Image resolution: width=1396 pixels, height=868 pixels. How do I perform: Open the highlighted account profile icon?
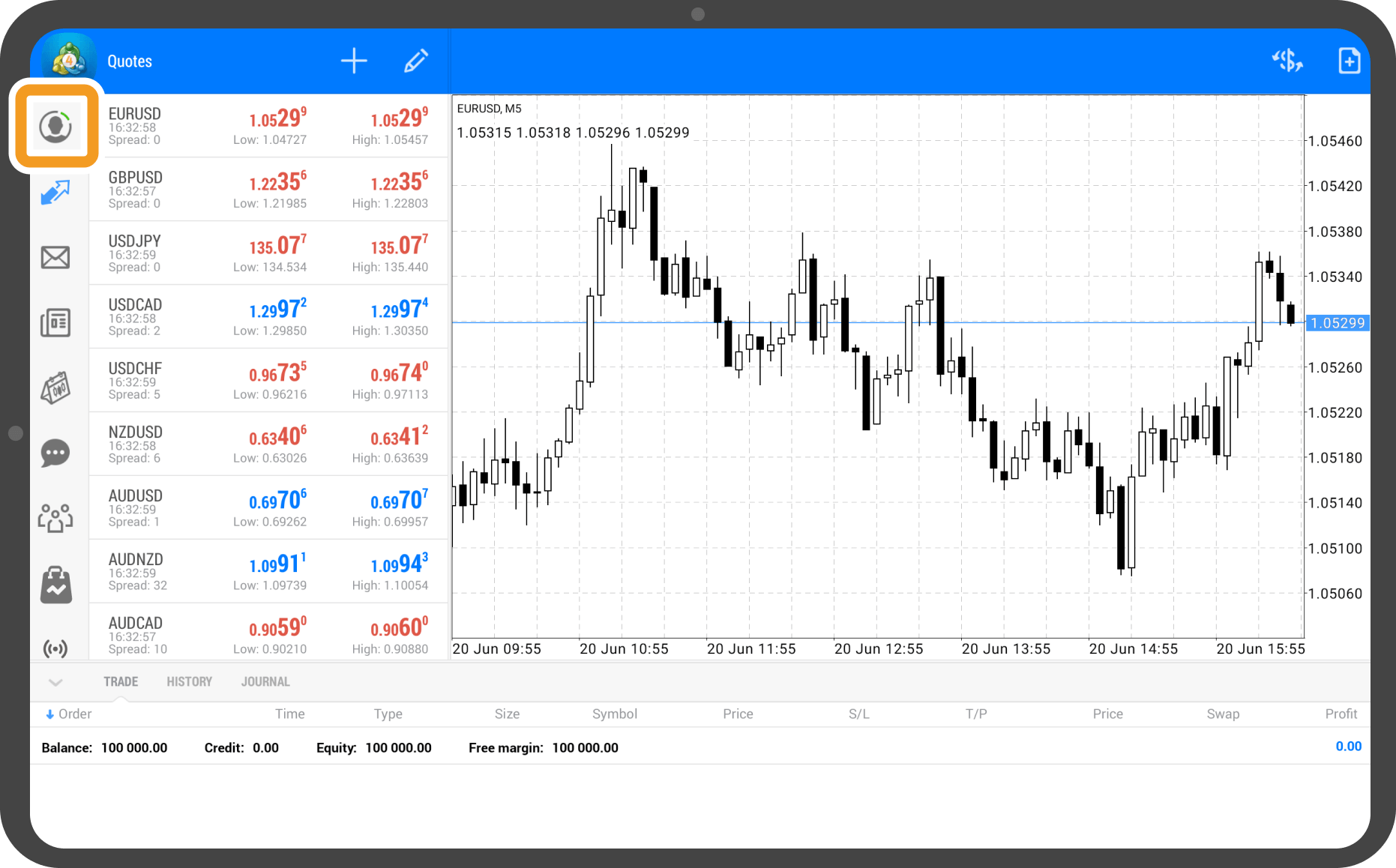[x=55, y=126]
